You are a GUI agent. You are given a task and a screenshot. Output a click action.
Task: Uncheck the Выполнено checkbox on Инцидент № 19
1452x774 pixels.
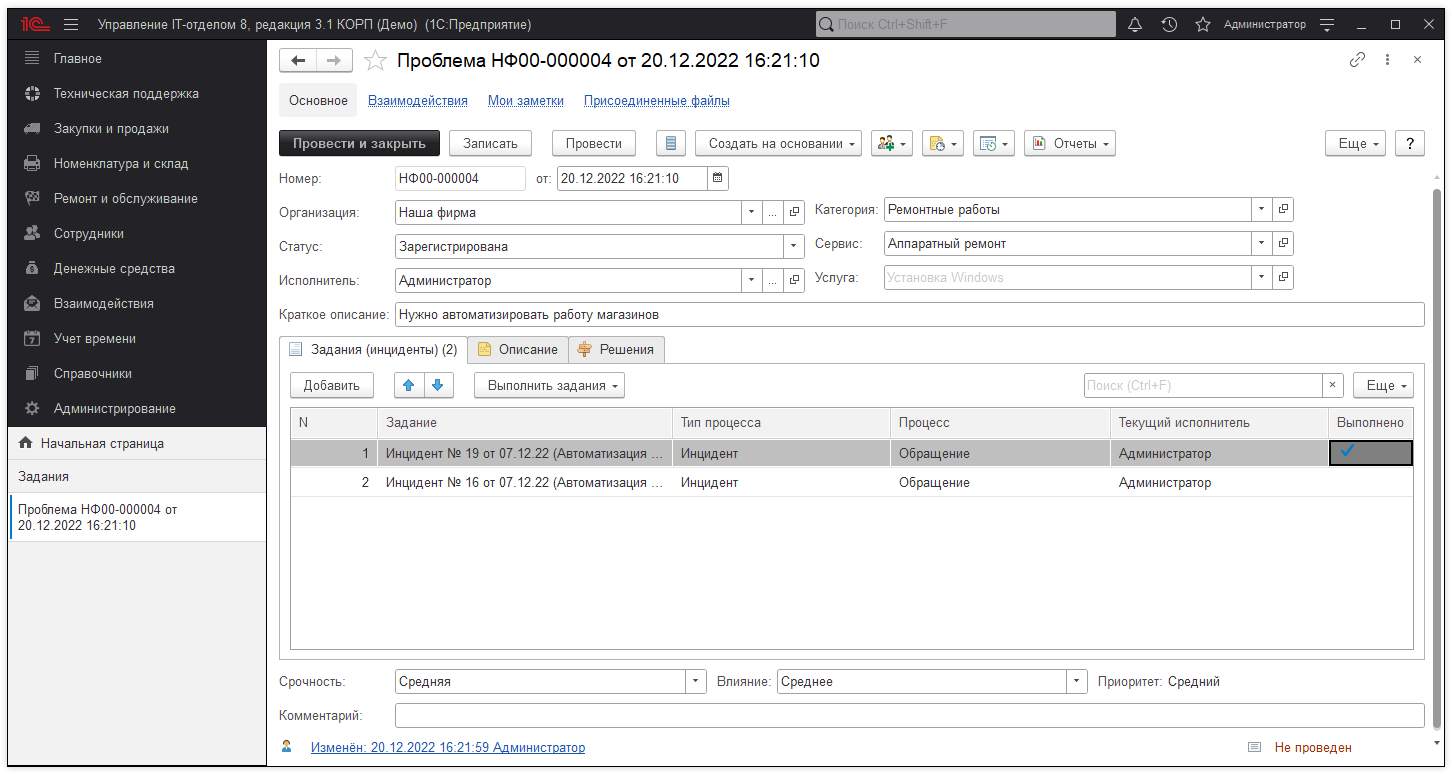[x=1370, y=452]
